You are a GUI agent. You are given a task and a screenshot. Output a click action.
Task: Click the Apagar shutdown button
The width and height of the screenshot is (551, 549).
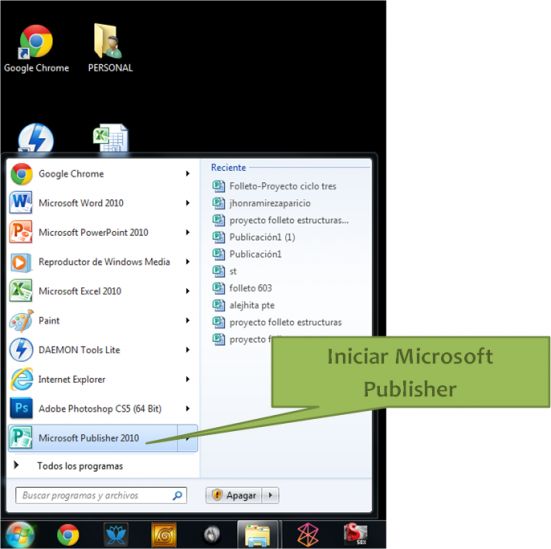(234, 495)
